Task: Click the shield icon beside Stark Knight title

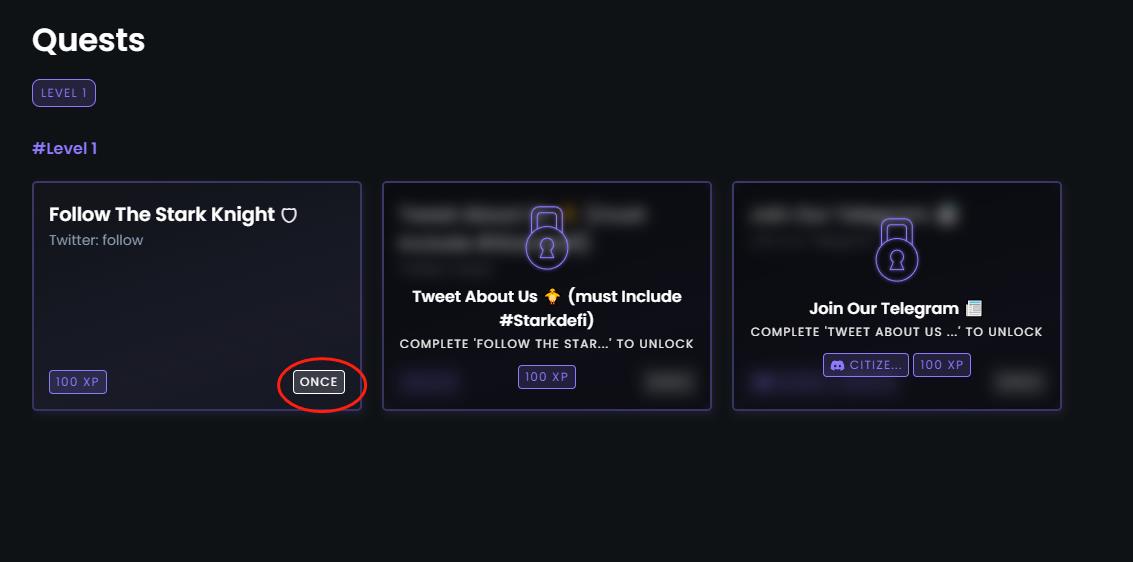Action: (289, 215)
